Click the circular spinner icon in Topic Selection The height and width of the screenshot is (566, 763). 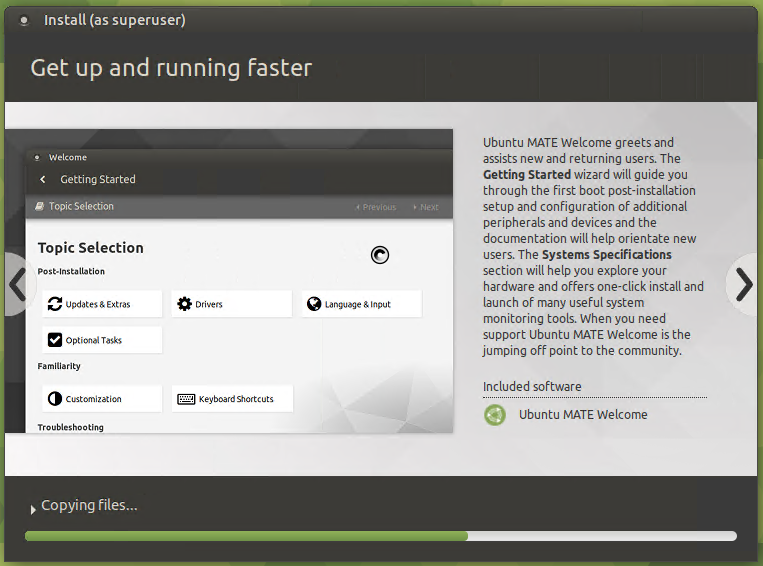click(x=380, y=255)
